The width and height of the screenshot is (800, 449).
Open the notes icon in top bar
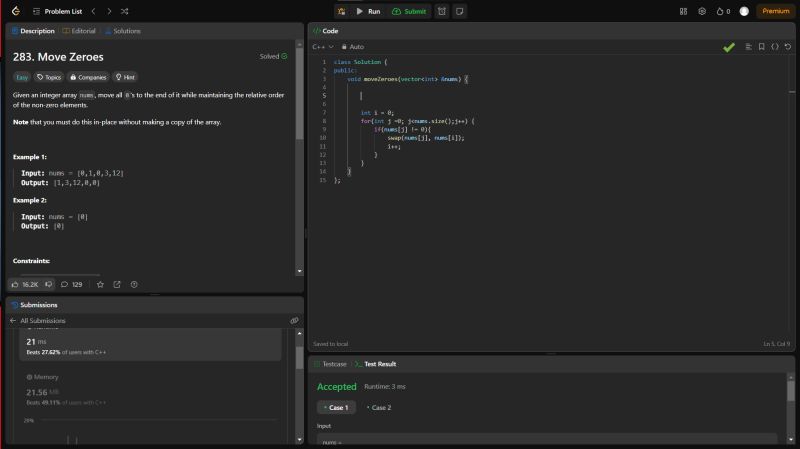coord(459,11)
